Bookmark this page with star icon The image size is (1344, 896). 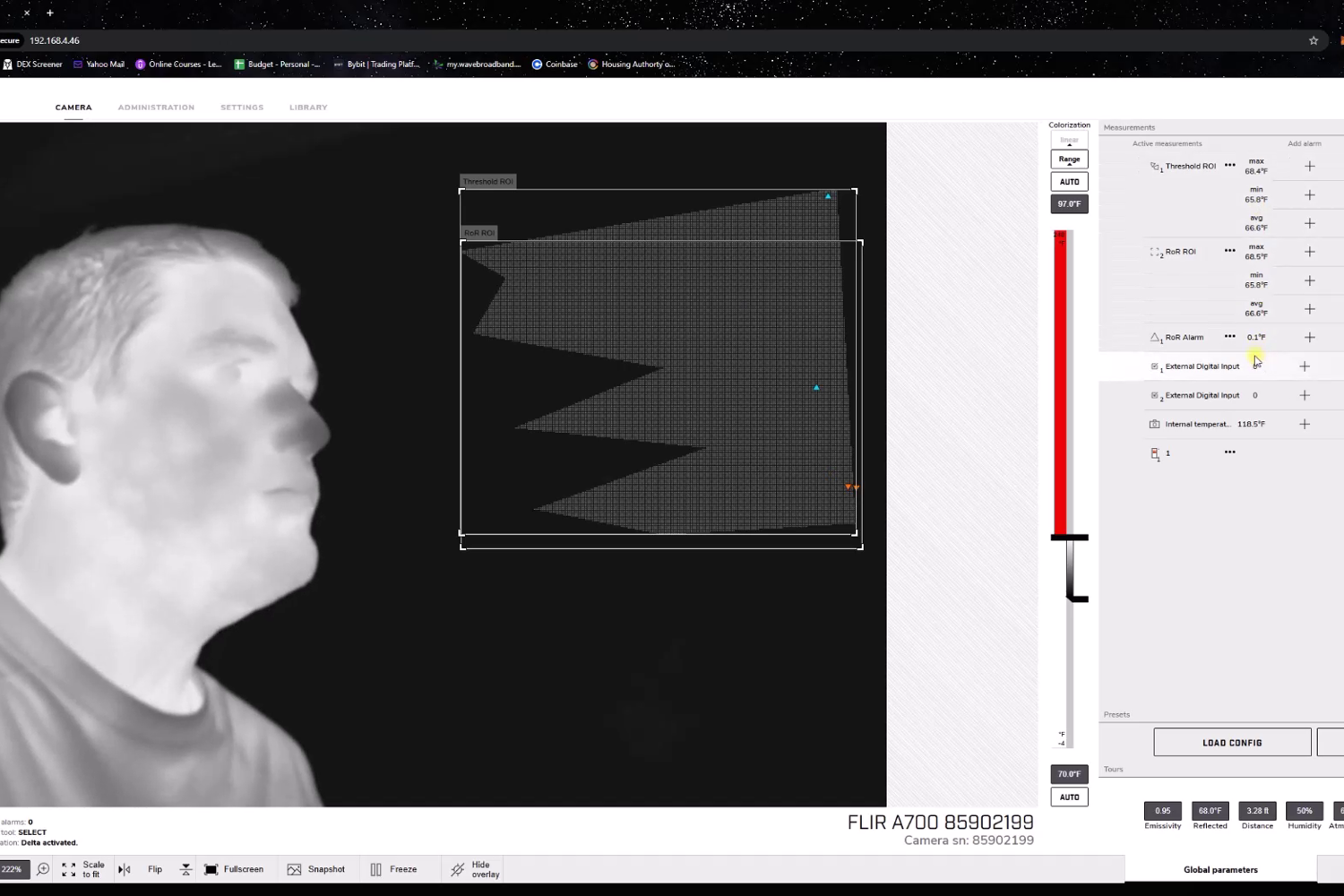coord(1314,40)
